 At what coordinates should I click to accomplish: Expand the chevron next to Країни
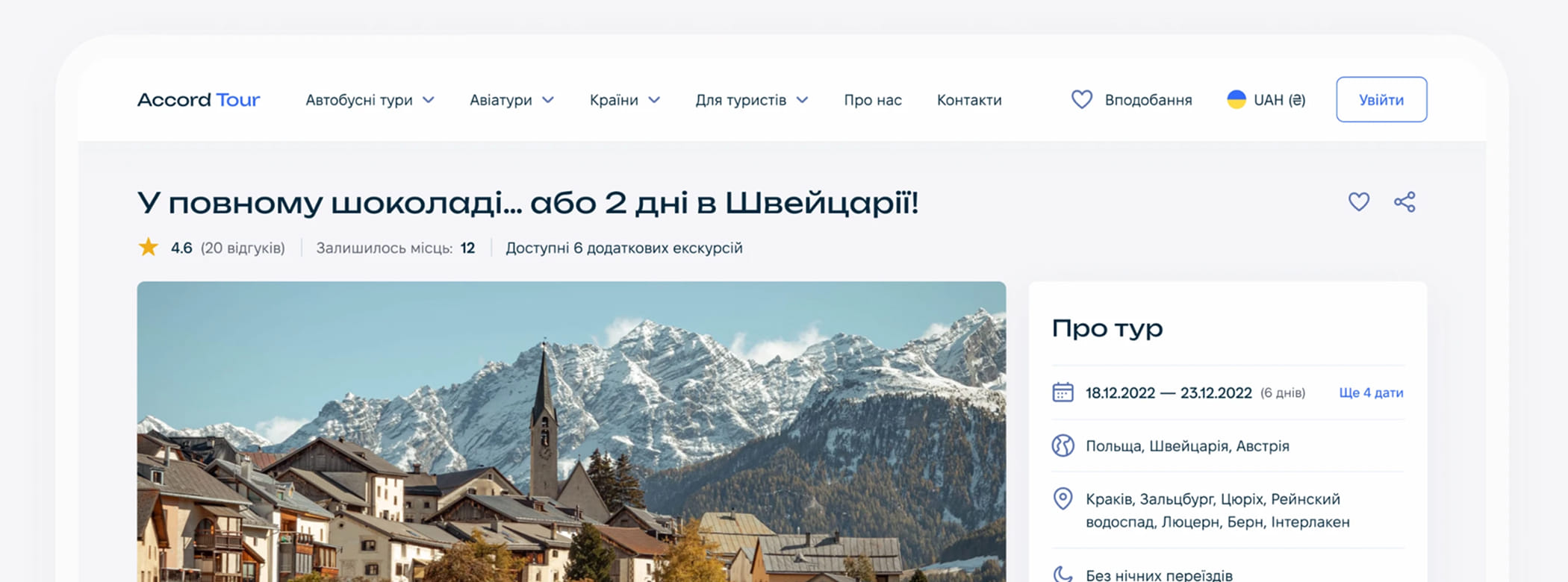pos(654,100)
